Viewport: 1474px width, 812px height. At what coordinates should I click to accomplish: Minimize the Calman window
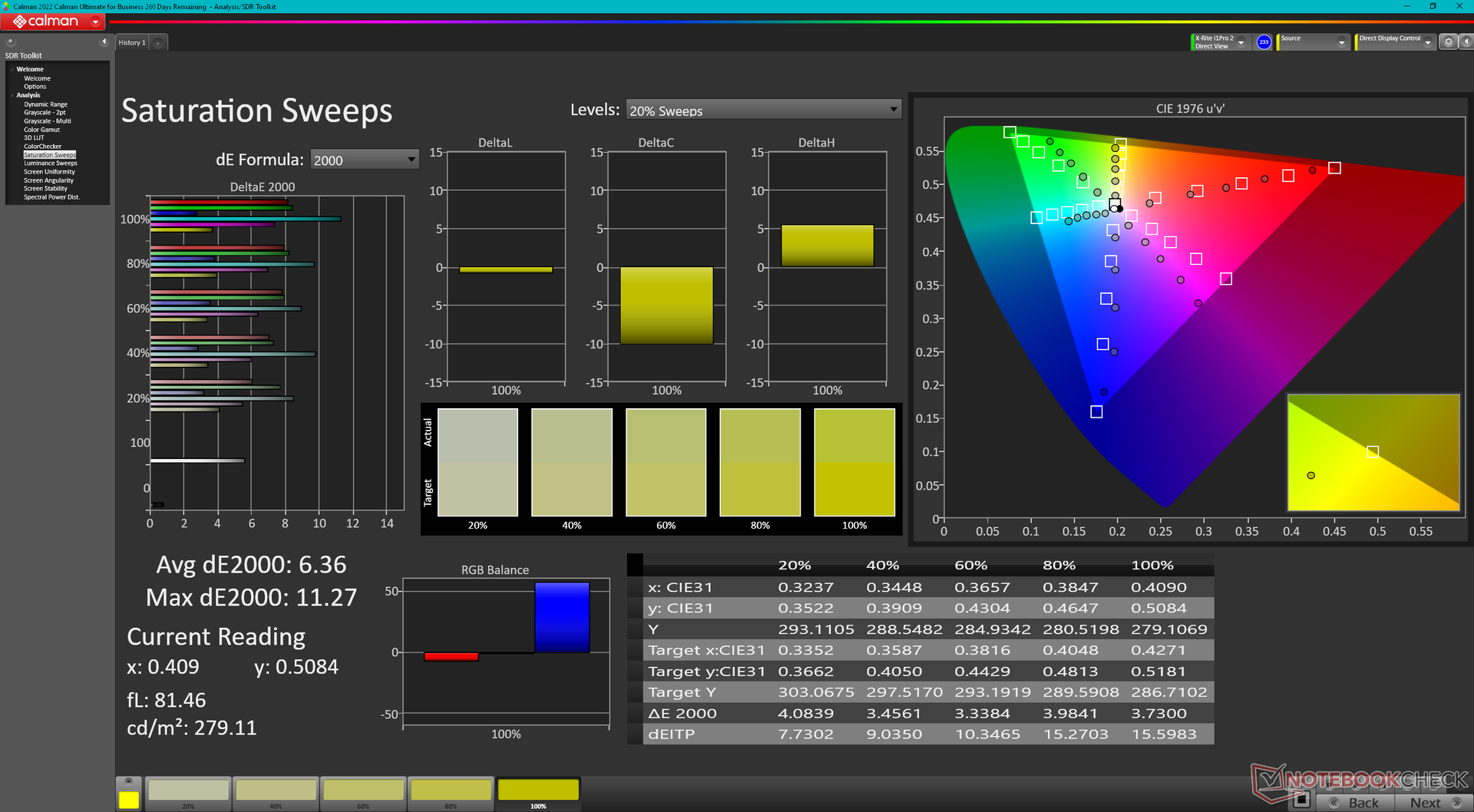1407,6
